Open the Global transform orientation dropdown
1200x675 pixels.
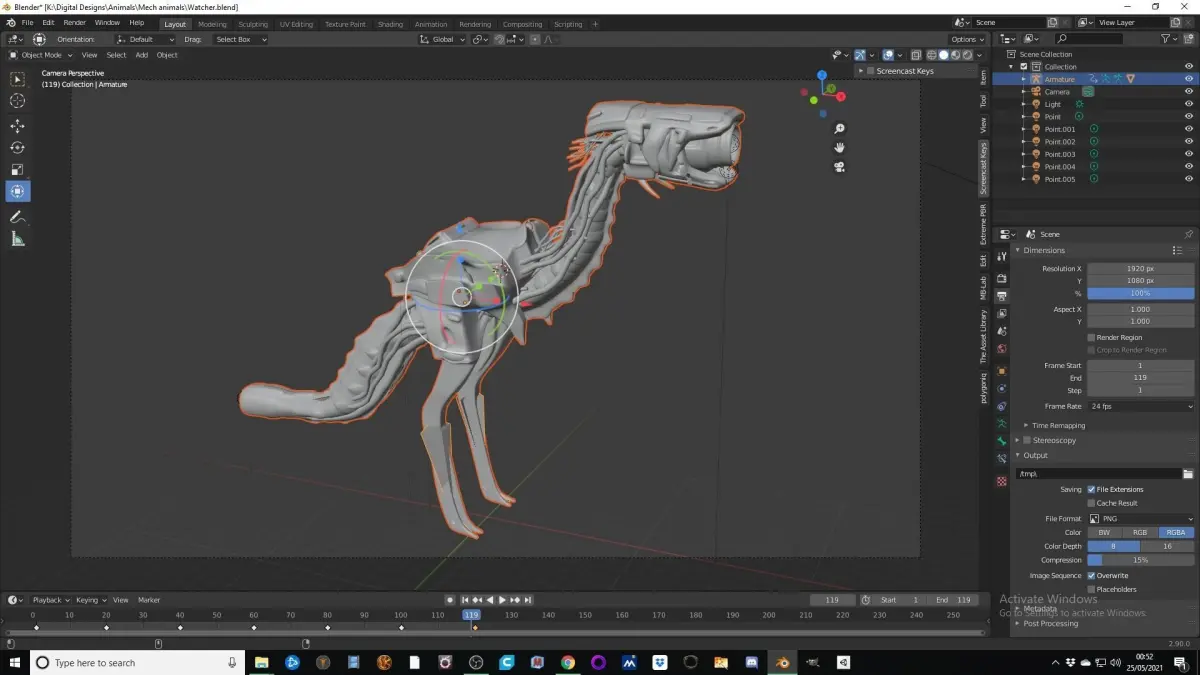[x=441, y=39]
